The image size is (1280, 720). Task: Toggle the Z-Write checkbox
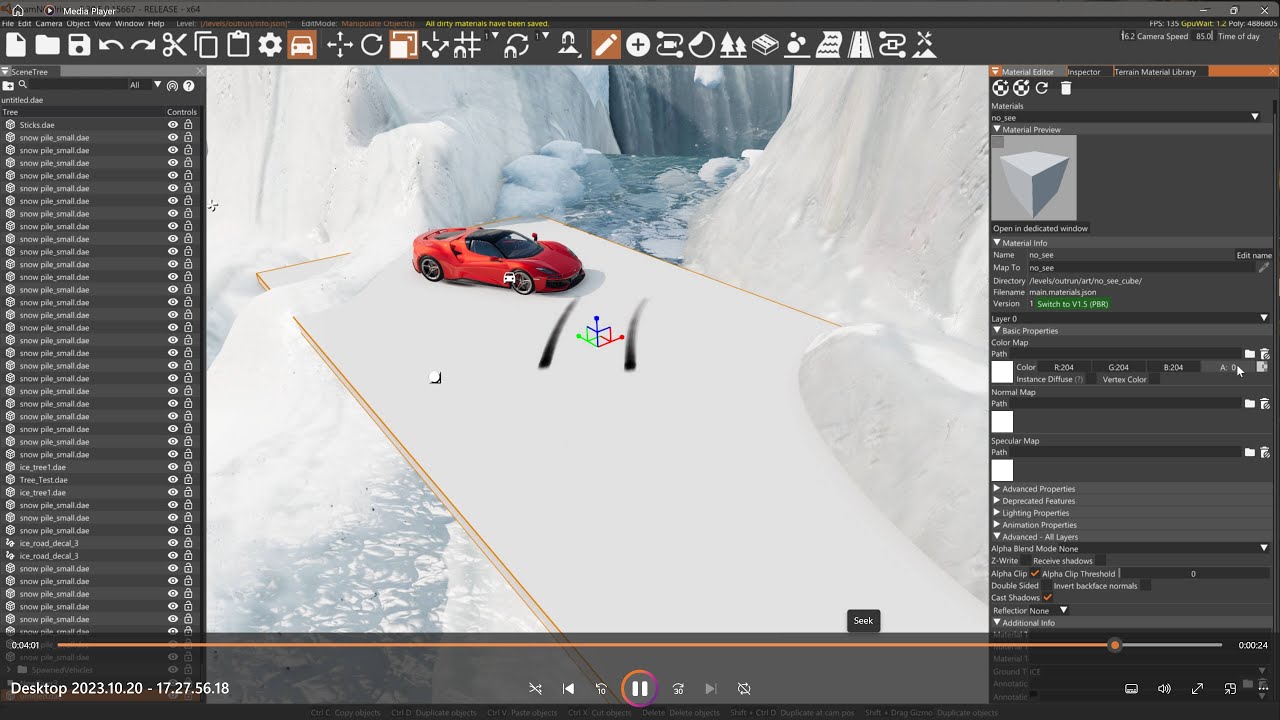click(1025, 561)
